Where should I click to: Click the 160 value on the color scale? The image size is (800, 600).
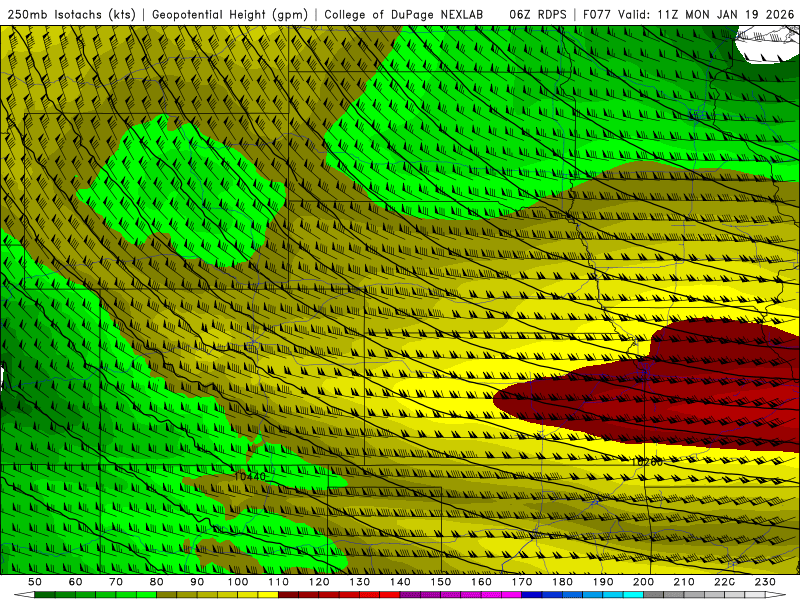(x=481, y=582)
